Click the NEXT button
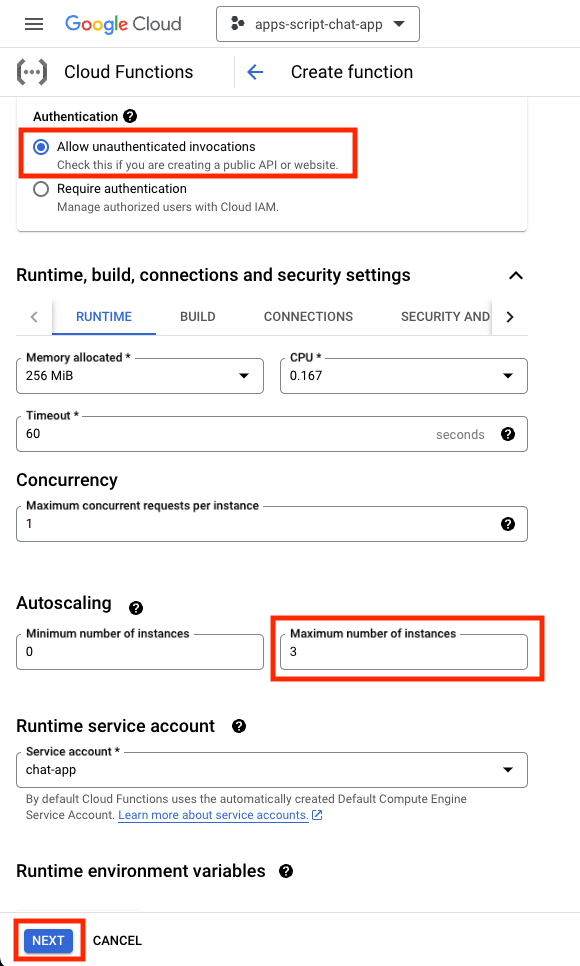The width and height of the screenshot is (580, 966). tap(48, 941)
